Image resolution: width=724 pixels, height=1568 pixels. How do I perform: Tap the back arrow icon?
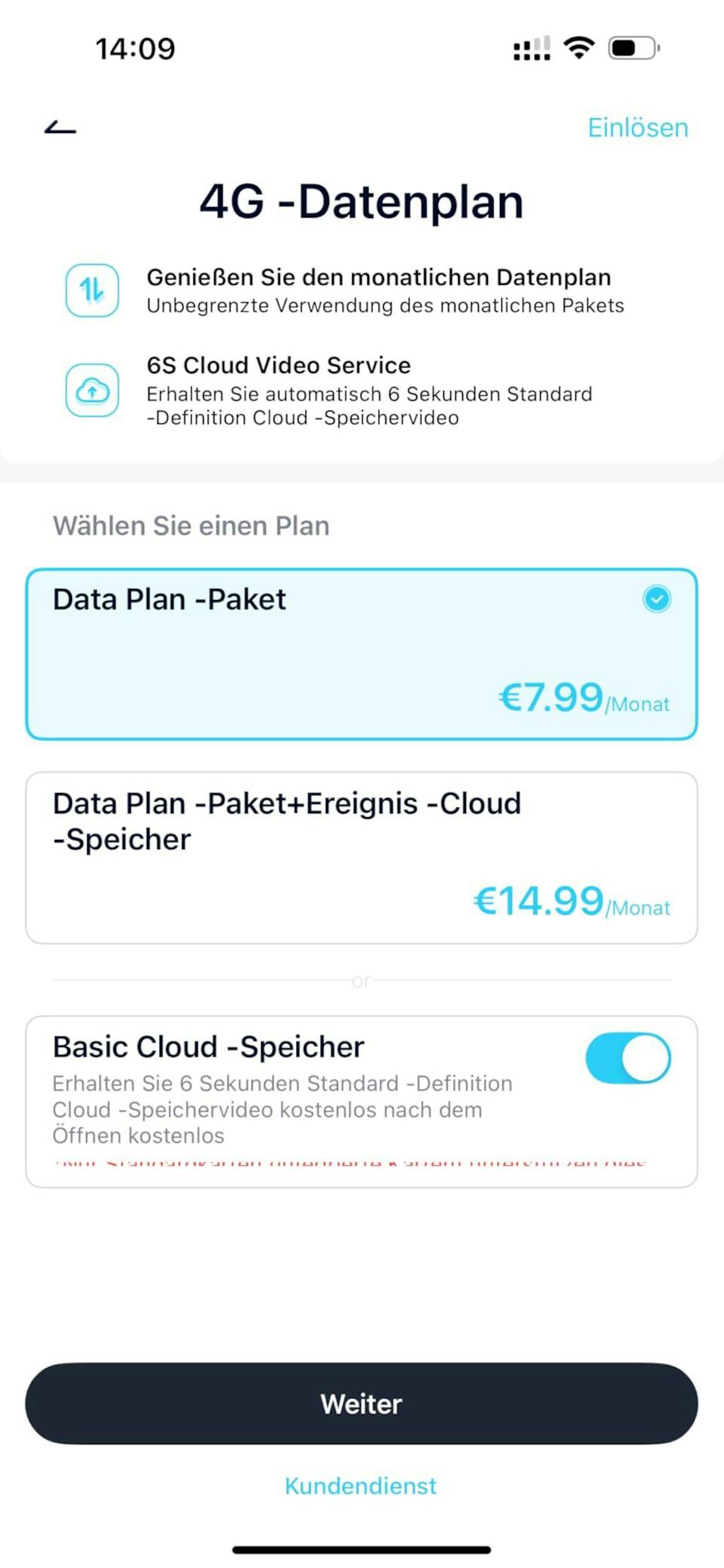[60, 128]
